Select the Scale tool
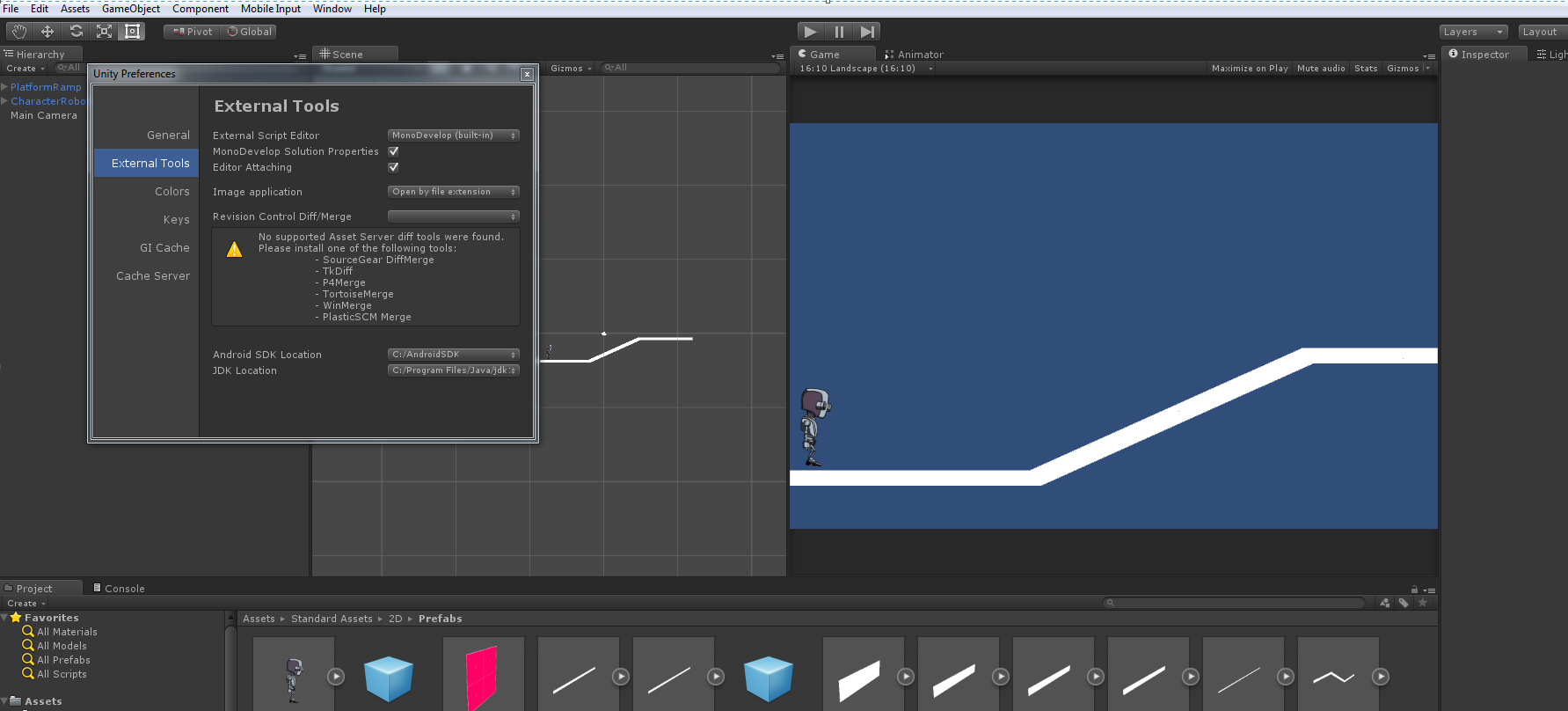This screenshot has height=711, width=1568. [104, 32]
